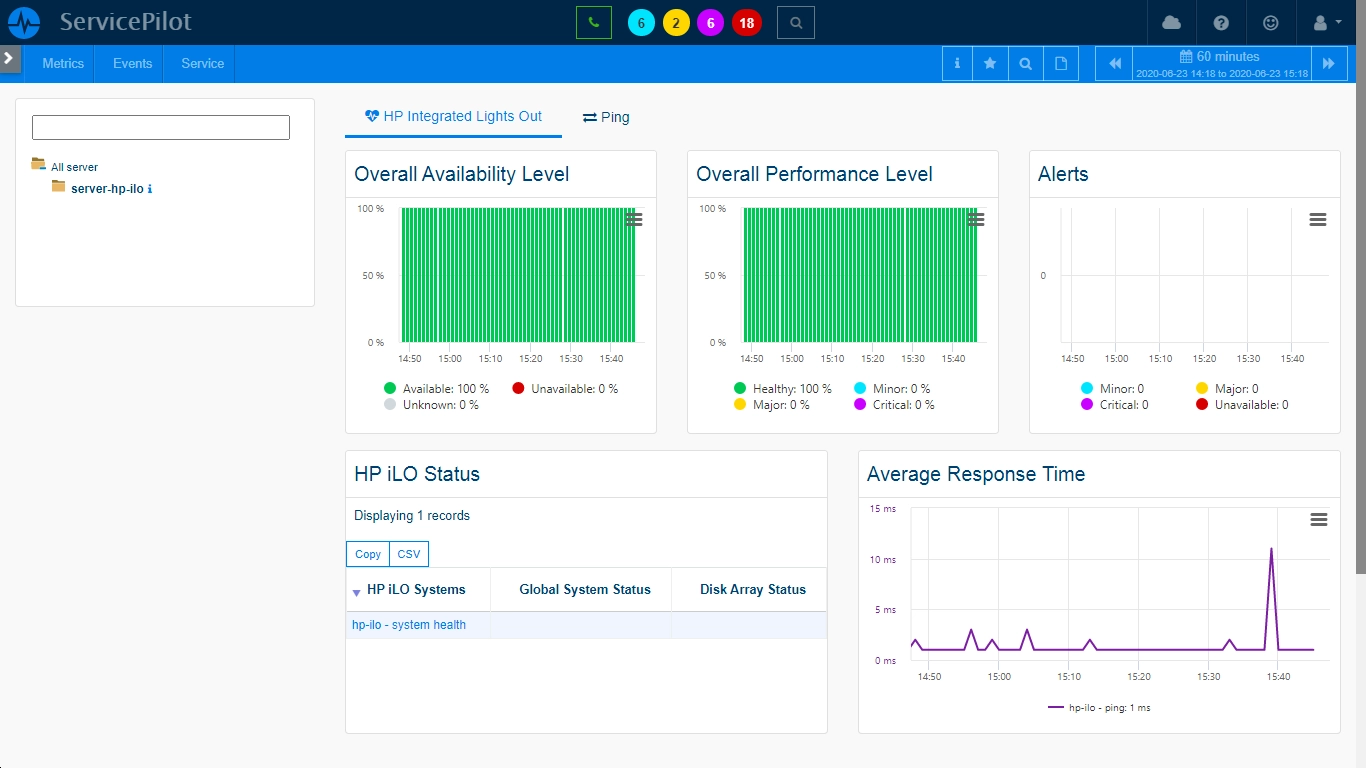1366x768 pixels.
Task: Click the red 18 alerts badge
Action: point(746,23)
